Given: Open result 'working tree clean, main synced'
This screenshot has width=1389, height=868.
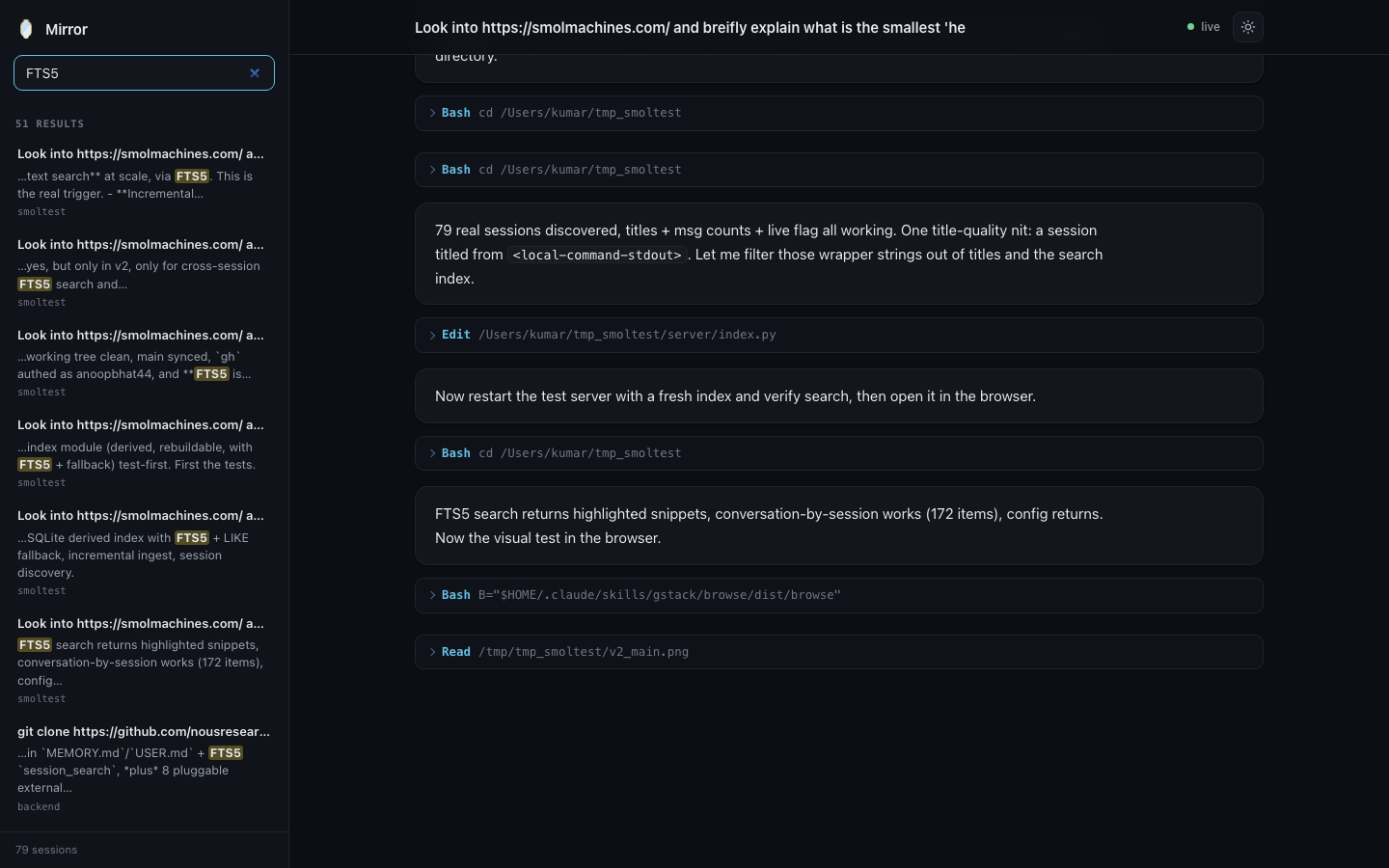Looking at the screenshot, I should tap(144, 363).
